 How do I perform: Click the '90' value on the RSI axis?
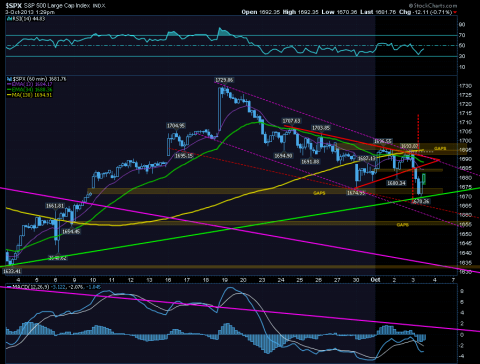click(462, 25)
